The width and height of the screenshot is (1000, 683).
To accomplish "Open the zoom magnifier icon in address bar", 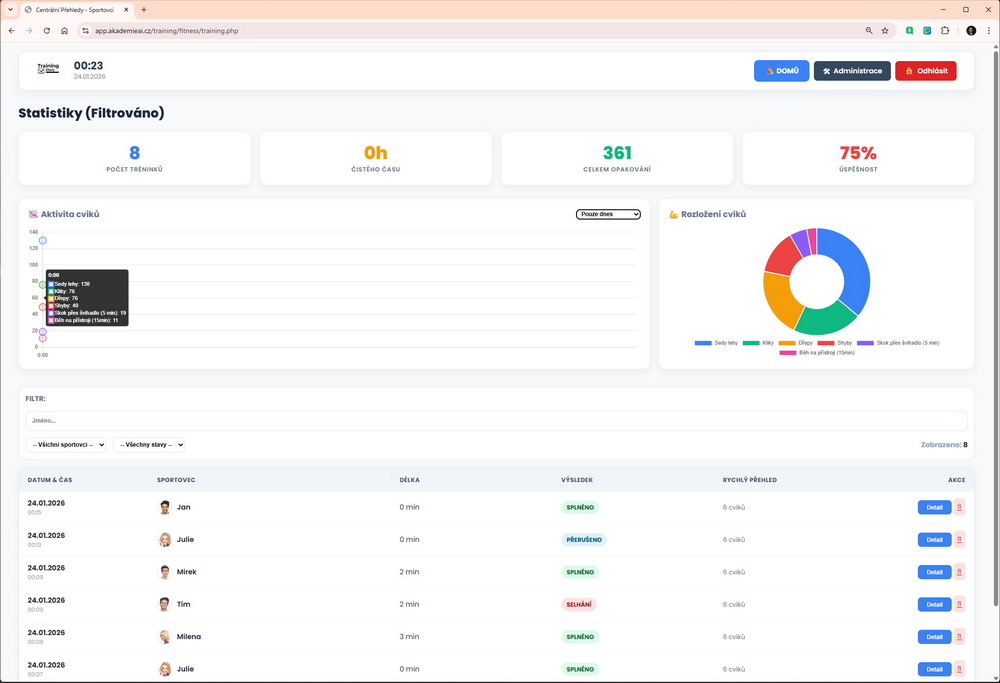I will [x=869, y=31].
